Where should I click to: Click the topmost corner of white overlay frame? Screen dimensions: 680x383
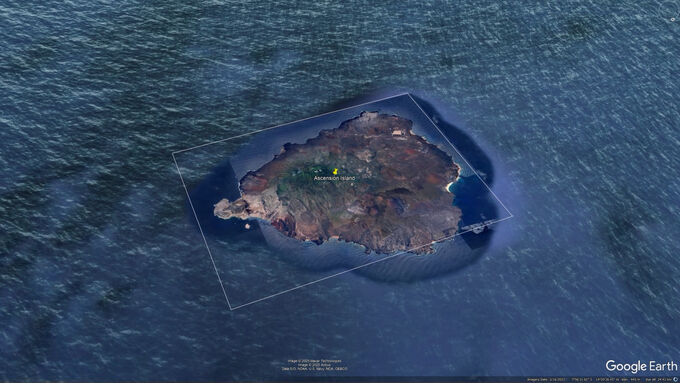coord(408,93)
